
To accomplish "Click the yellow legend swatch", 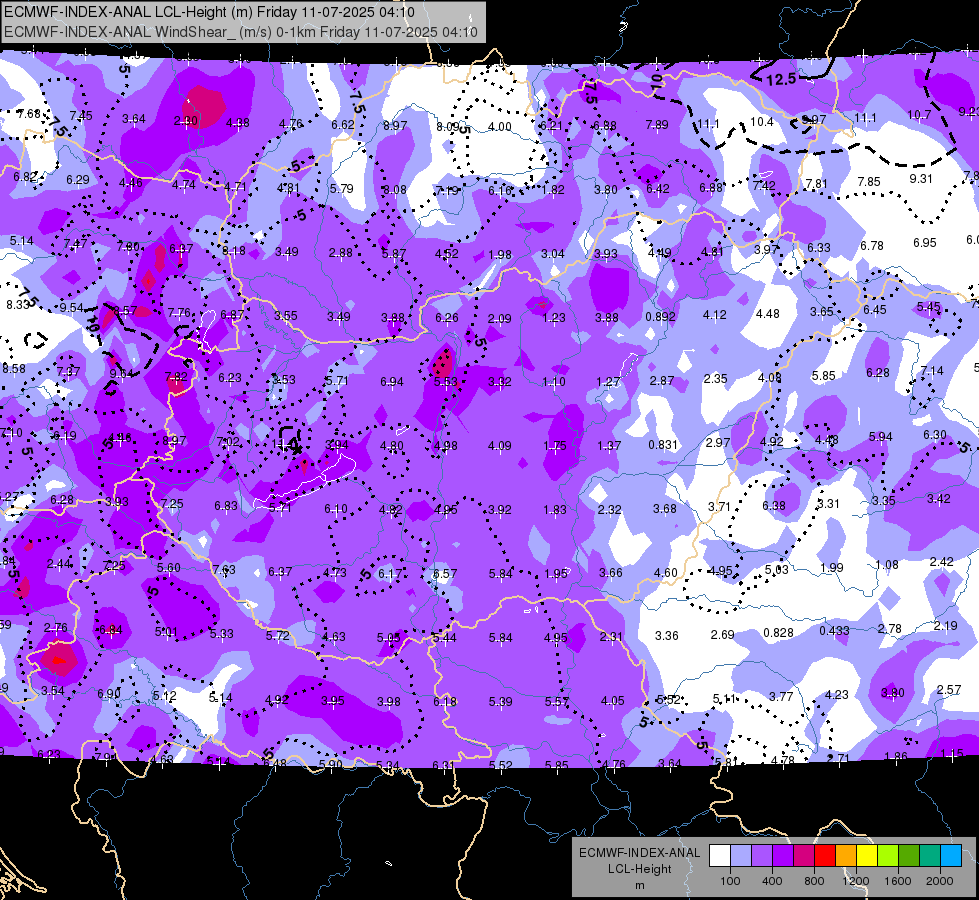I will click(867, 856).
